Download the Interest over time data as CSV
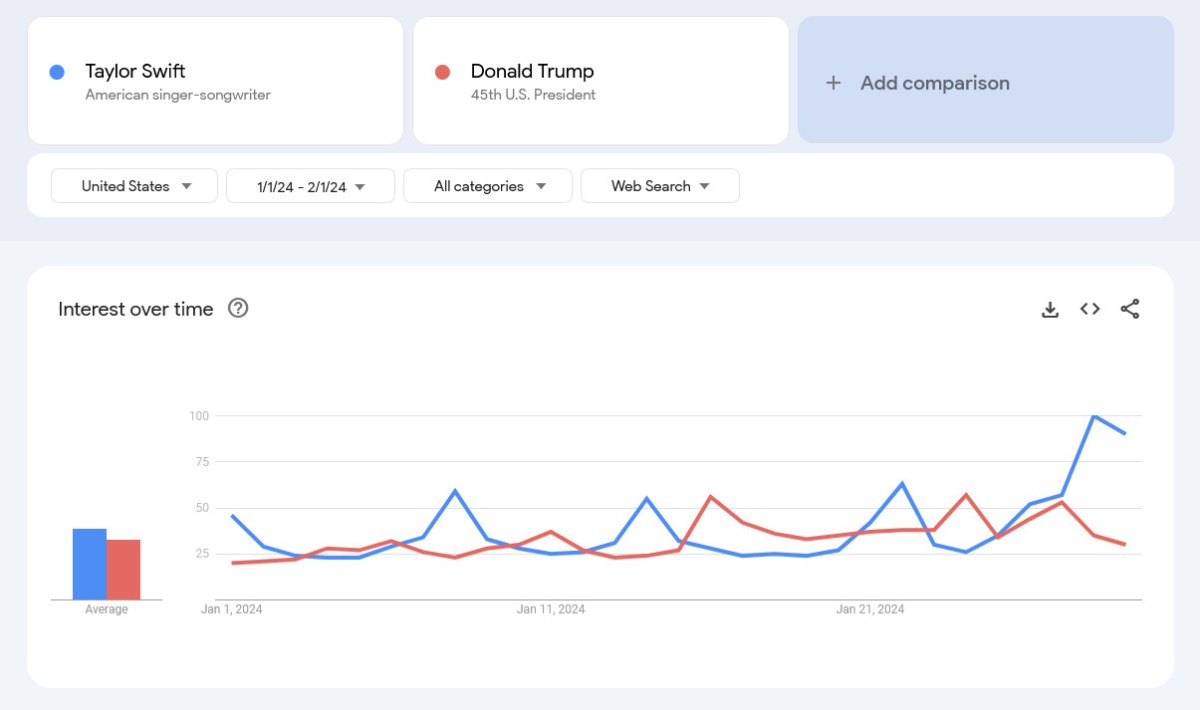Viewport: 1200px width, 710px height. click(x=1050, y=309)
